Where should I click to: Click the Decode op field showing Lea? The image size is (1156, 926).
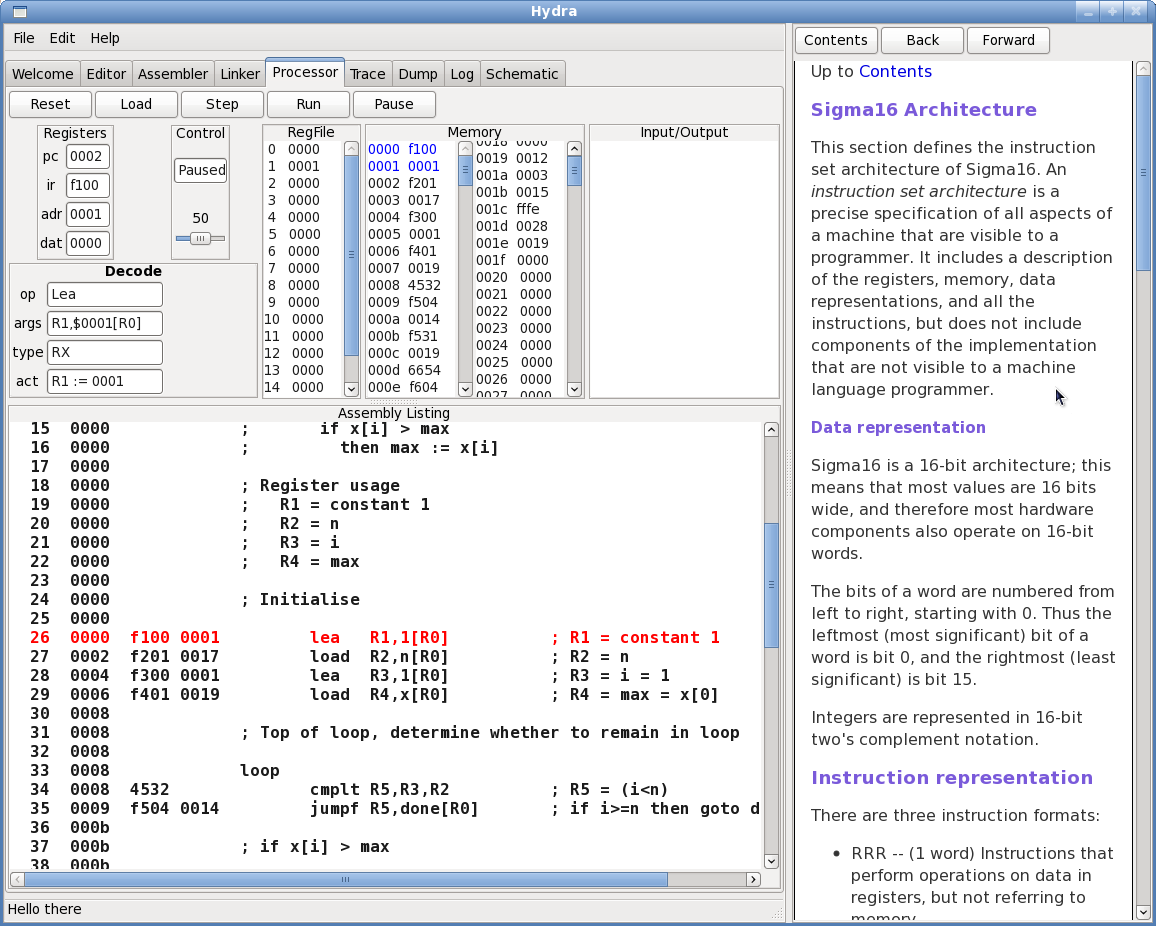click(x=105, y=294)
